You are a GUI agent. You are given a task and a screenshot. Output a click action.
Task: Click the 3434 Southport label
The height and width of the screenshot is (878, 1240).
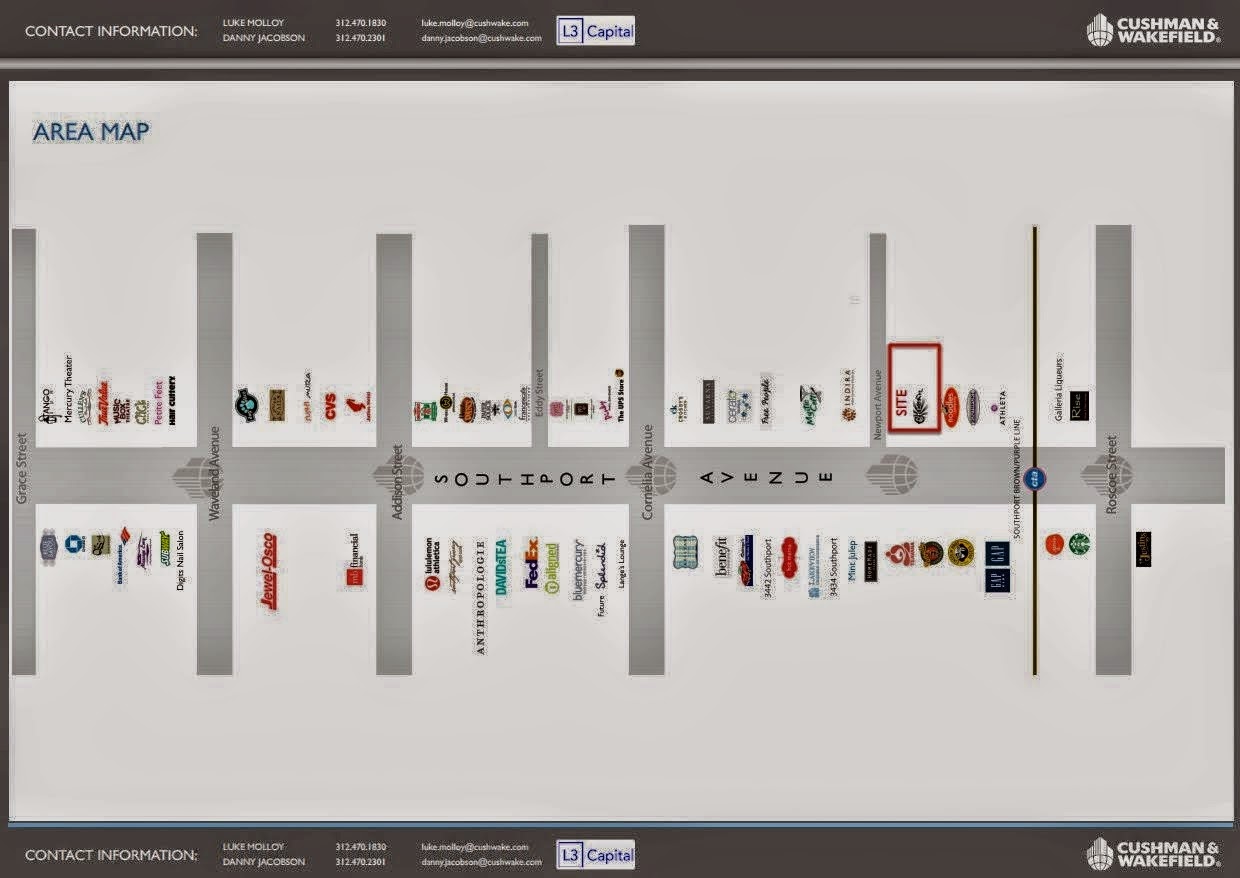(833, 568)
